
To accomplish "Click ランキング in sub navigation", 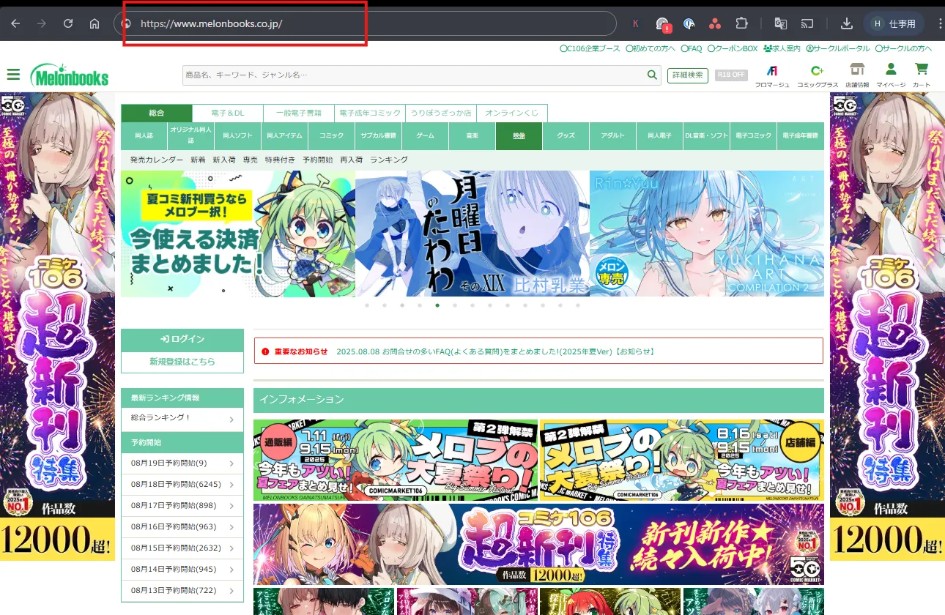I will click(x=389, y=160).
